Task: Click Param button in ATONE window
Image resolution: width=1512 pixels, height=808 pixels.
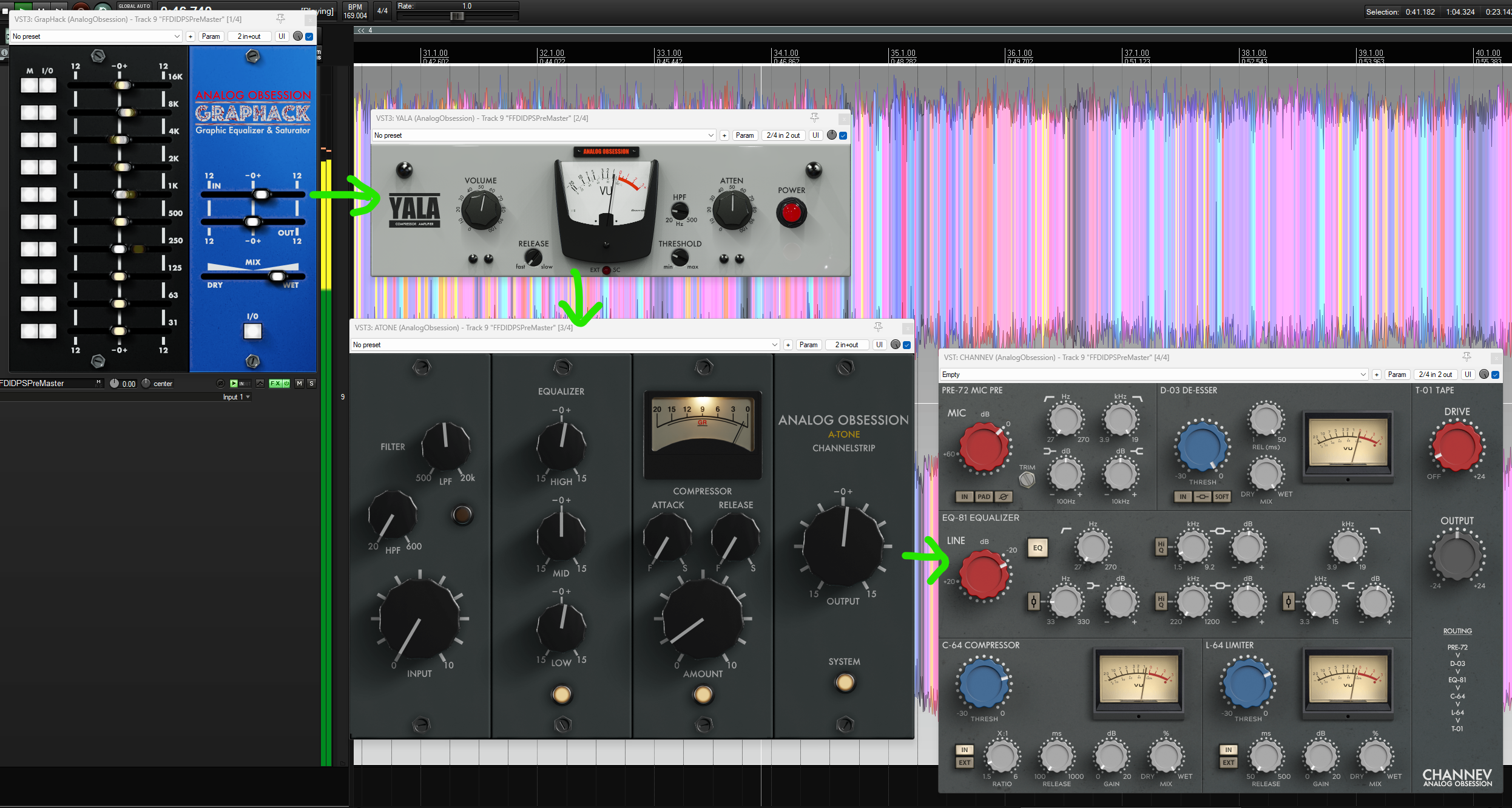Action: point(808,345)
